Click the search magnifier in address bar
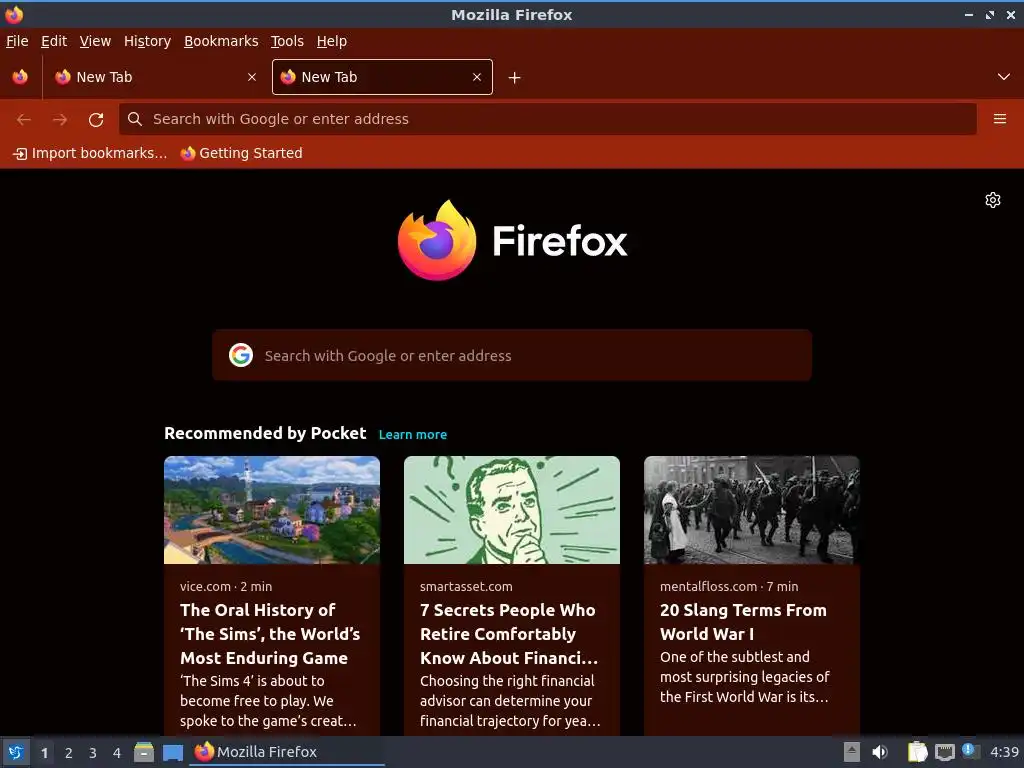The image size is (1024, 768). tap(135, 119)
